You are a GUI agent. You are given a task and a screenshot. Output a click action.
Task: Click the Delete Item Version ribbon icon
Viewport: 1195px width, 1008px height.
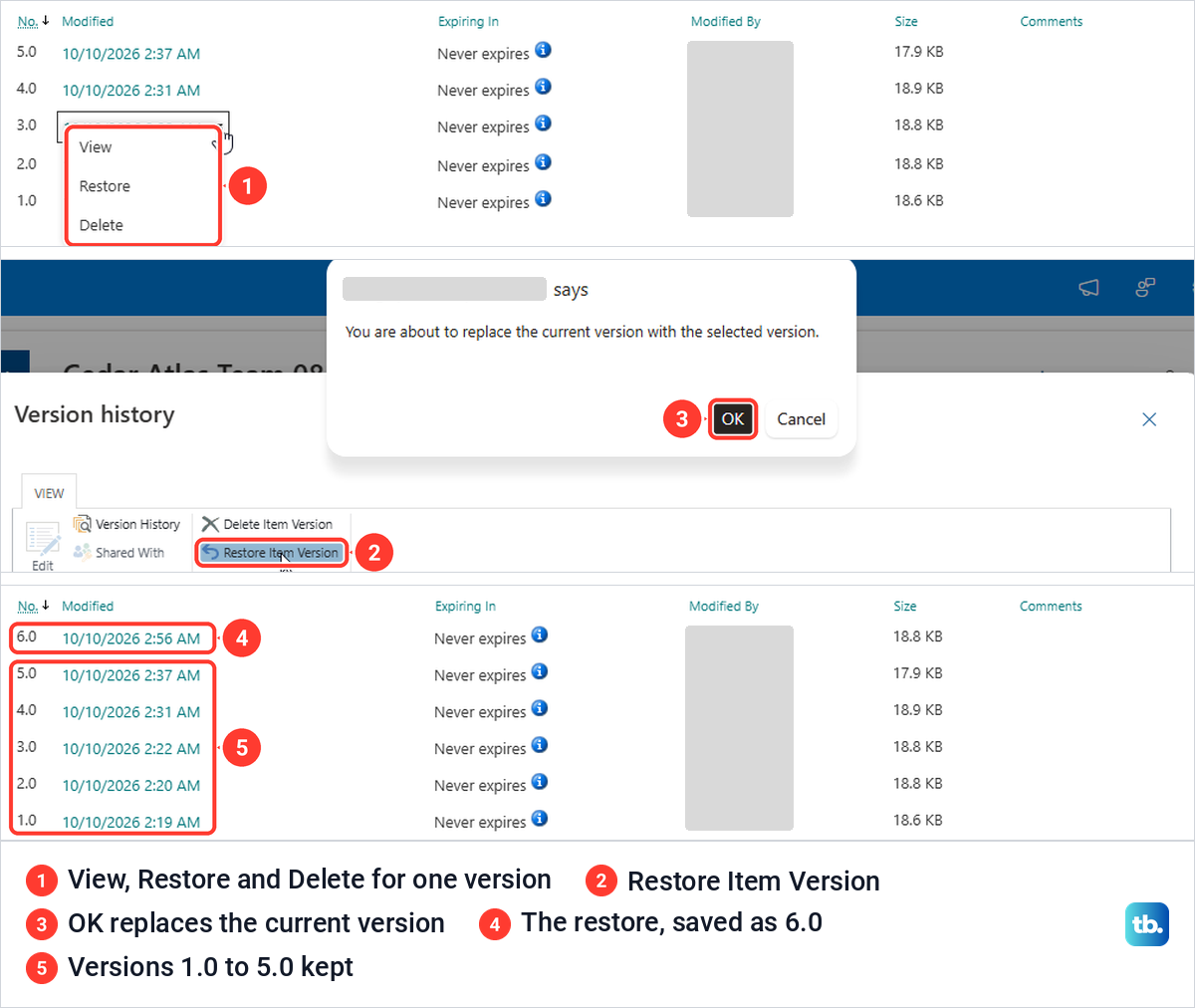(x=210, y=524)
